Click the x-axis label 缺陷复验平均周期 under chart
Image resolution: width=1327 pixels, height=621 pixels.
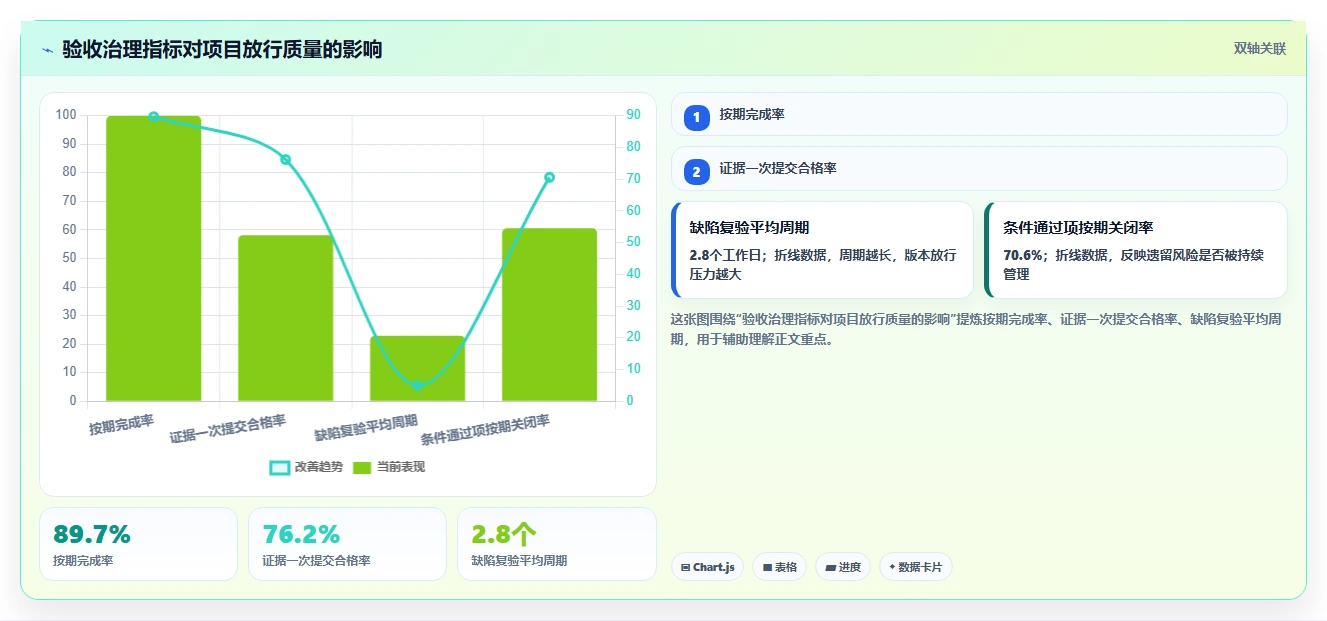(366, 427)
